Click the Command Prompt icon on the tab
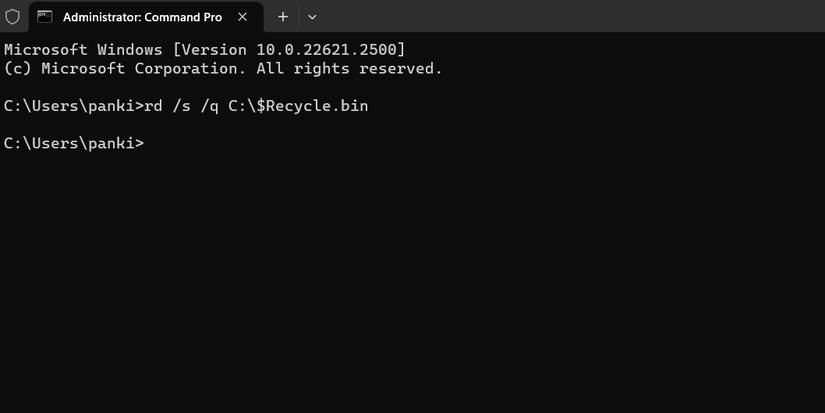Screen dimensions: 825x413 pyautogui.click(x=45, y=17)
